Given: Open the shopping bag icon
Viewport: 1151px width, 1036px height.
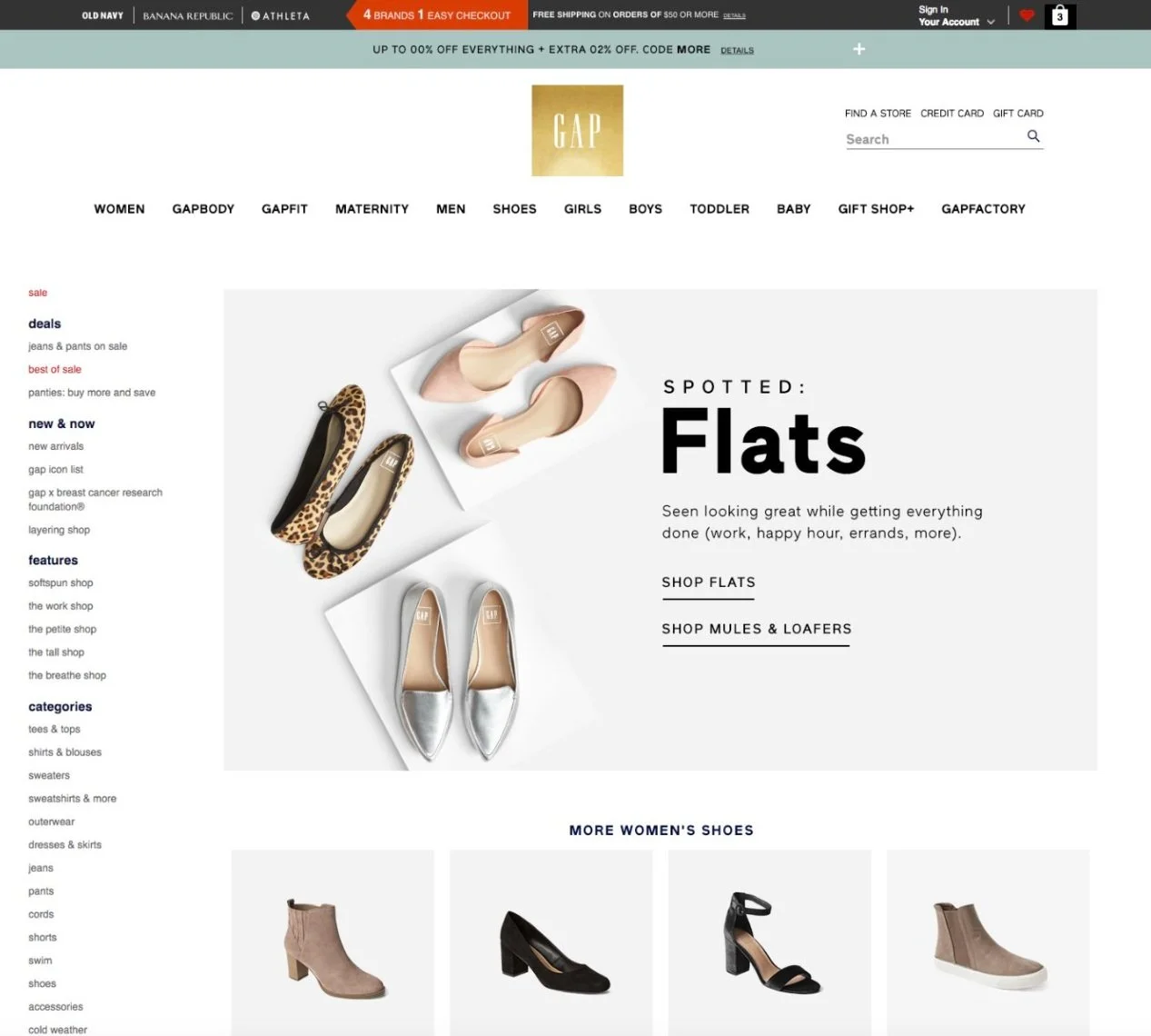Looking at the screenshot, I should click(x=1059, y=15).
